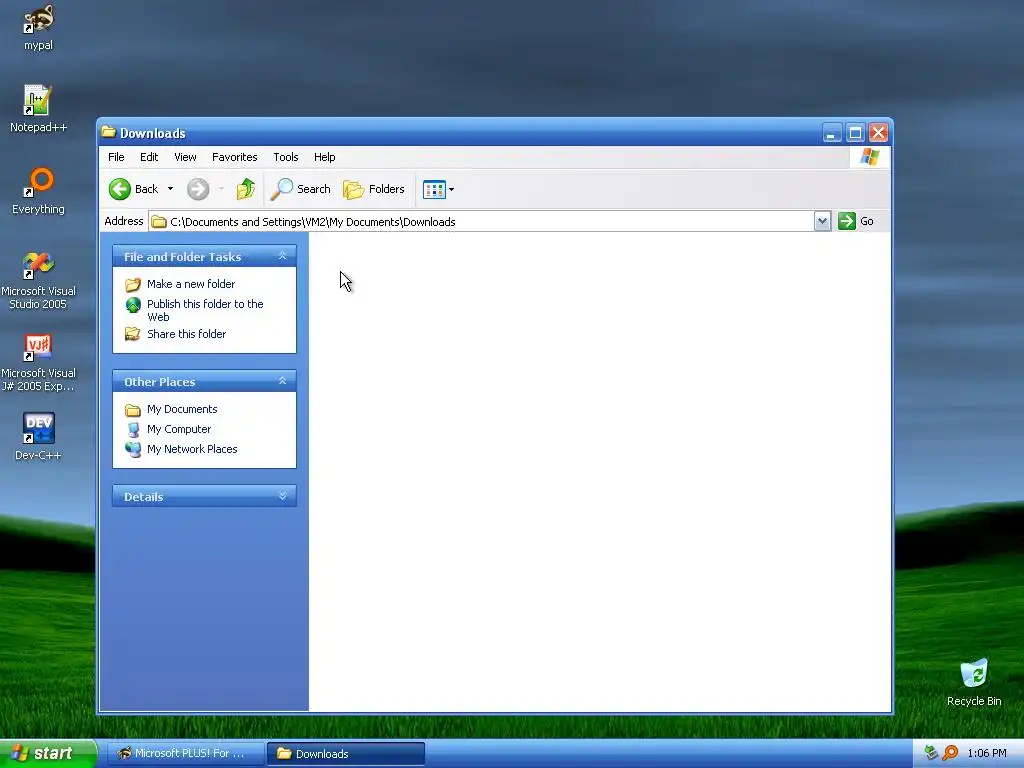
Task: Go up one folder level
Action: tap(246, 189)
